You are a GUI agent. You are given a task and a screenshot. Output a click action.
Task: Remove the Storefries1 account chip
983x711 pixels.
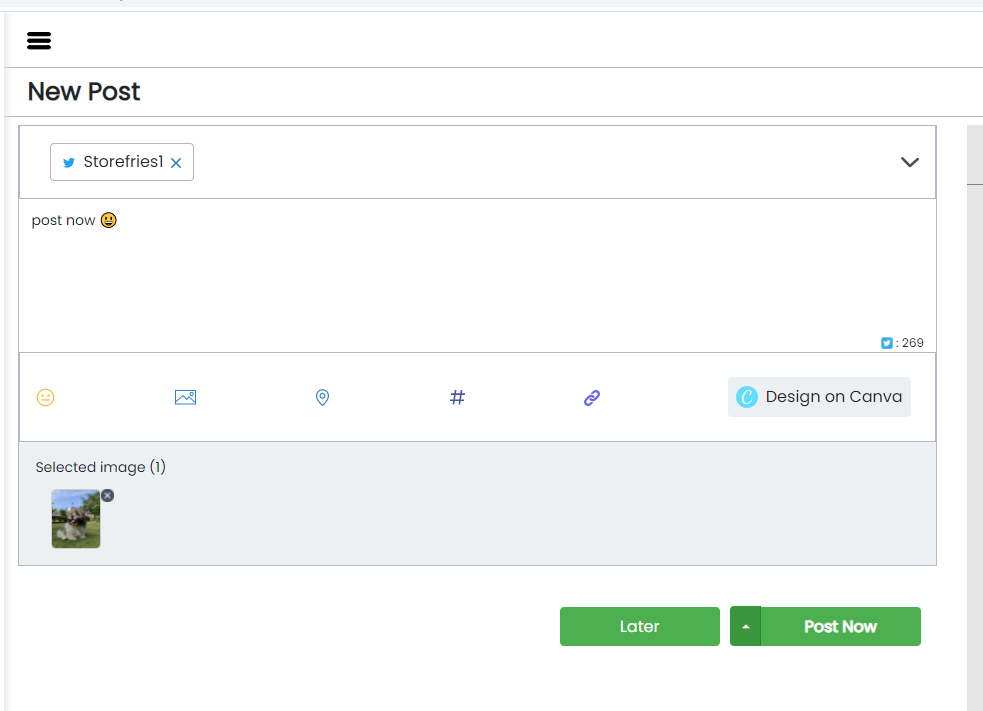pos(176,163)
